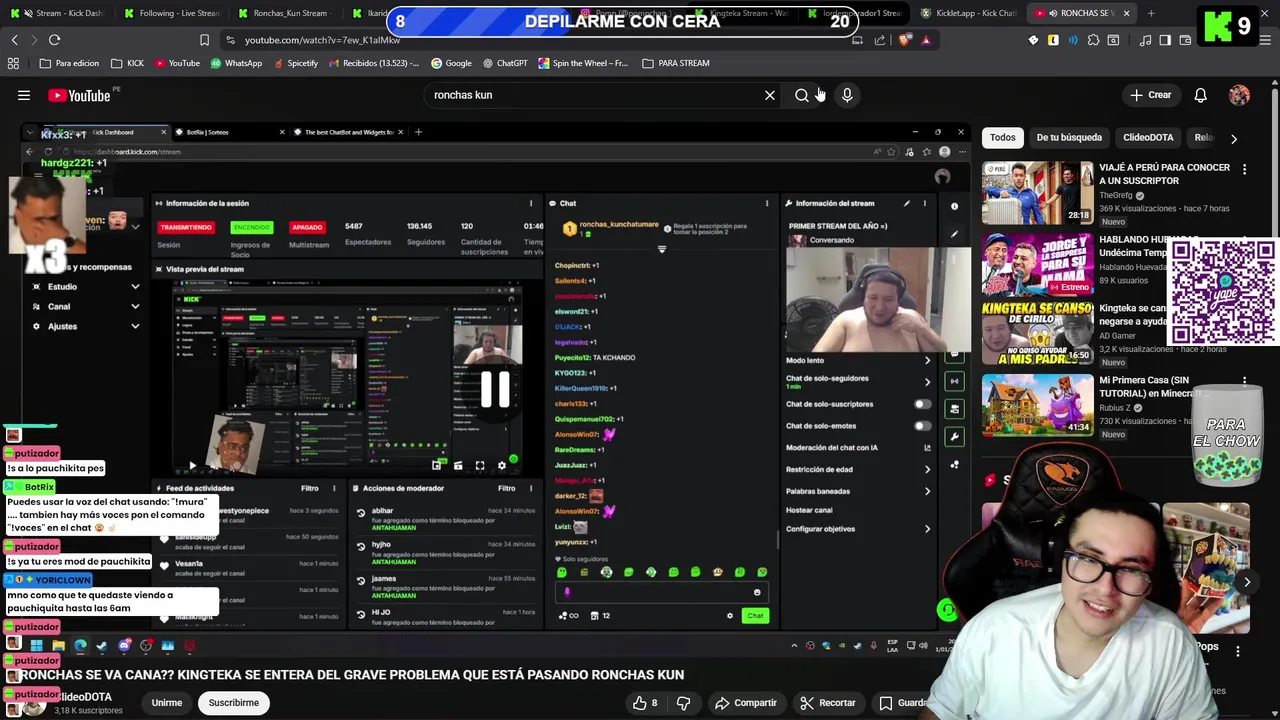Open Palabras baneadas options
Screen dimensions: 1280x720
click(x=927, y=491)
